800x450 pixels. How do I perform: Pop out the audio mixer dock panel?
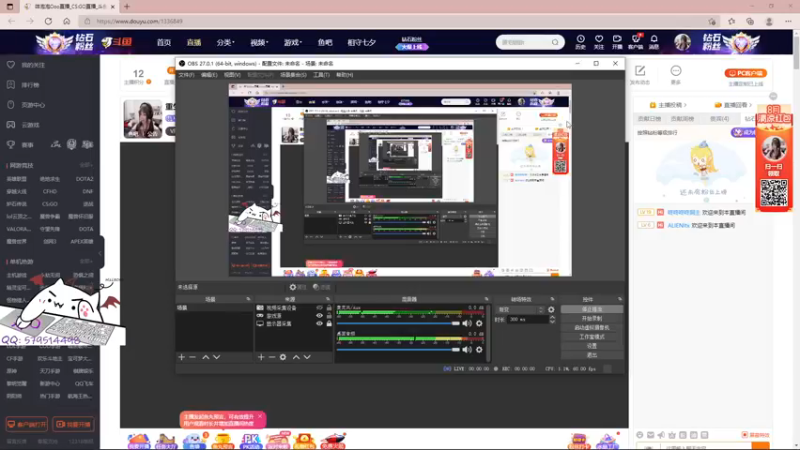486,299
